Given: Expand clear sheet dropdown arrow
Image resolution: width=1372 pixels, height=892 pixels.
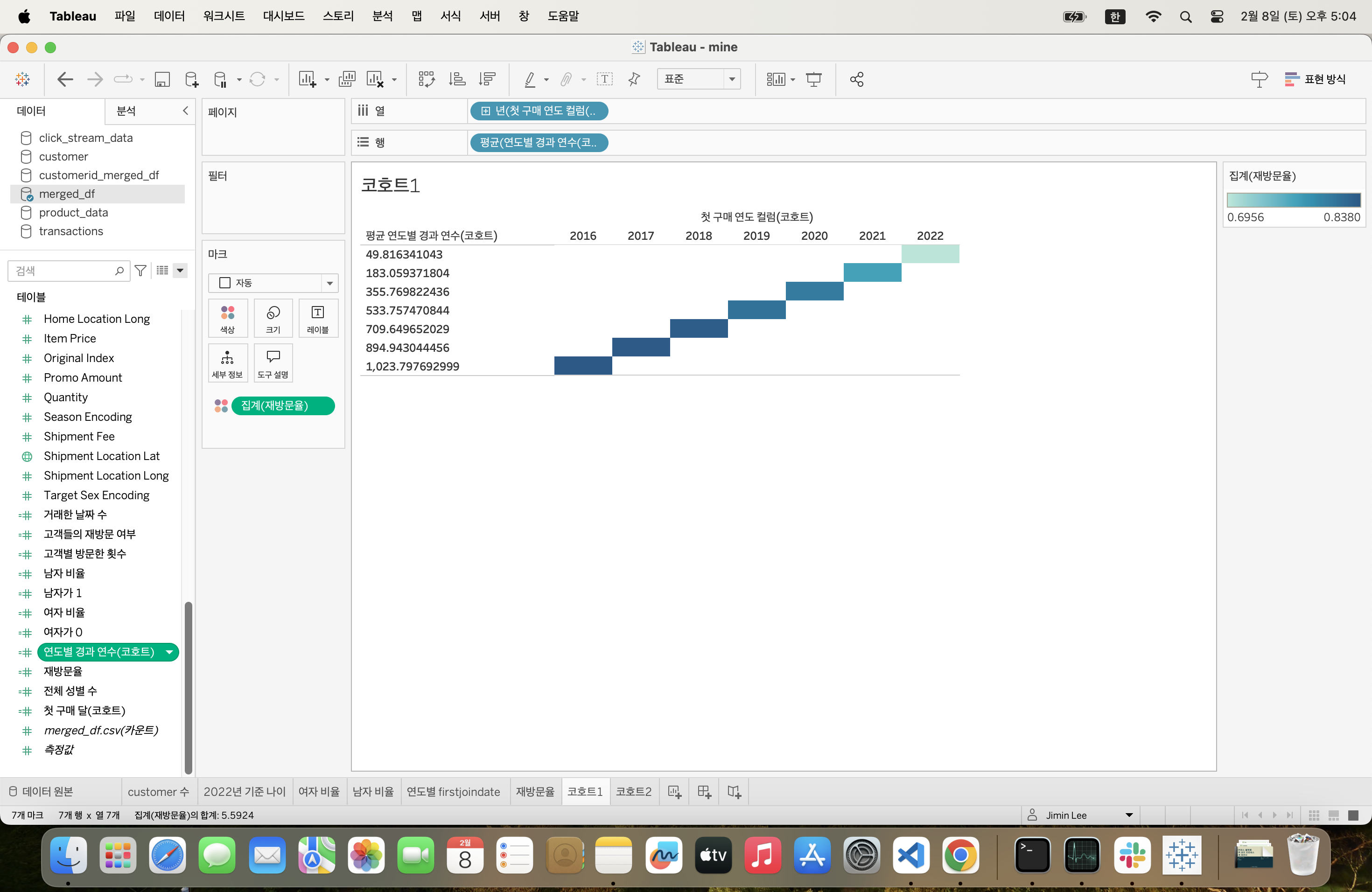Looking at the screenshot, I should [394, 79].
